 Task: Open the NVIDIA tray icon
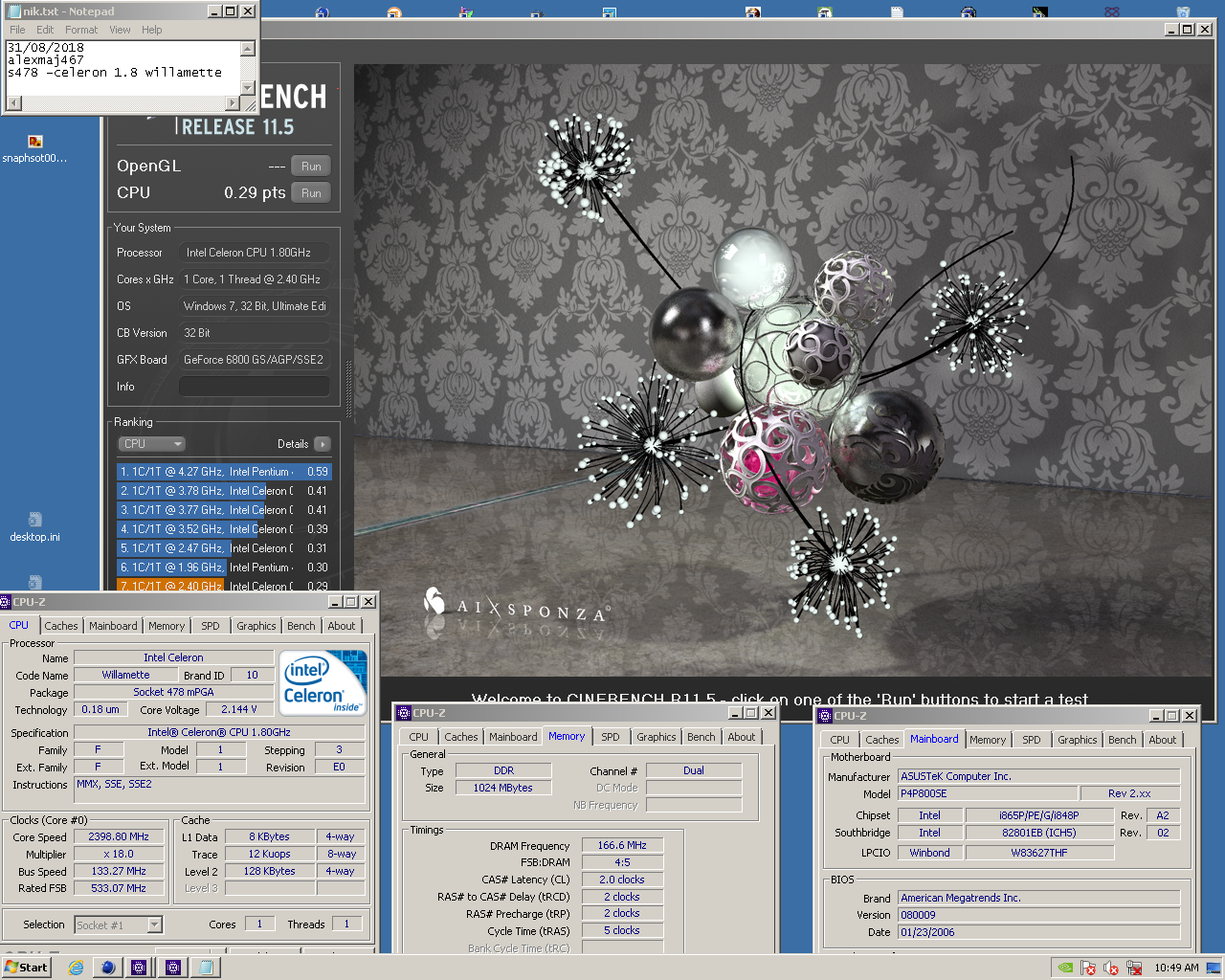1065,968
